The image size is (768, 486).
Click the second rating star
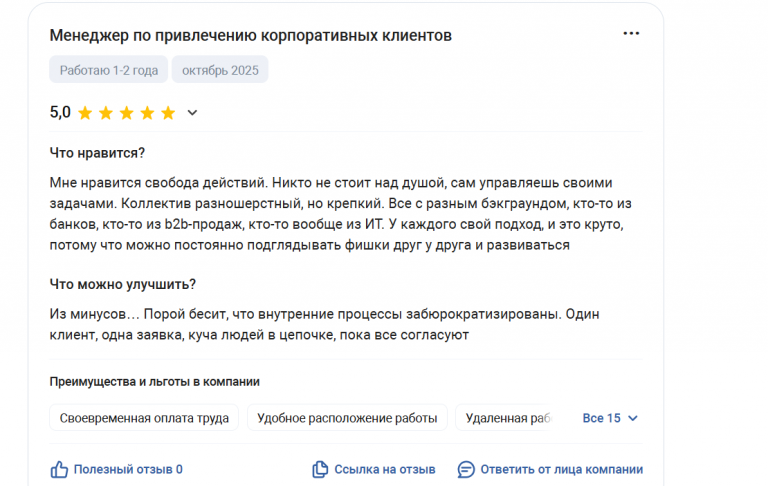[106, 113]
